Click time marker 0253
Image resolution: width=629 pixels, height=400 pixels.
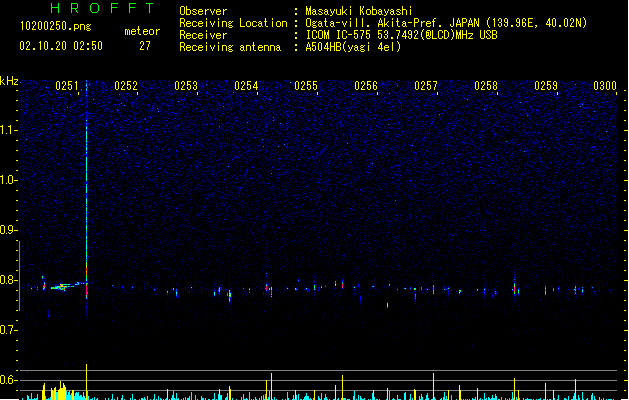186,86
